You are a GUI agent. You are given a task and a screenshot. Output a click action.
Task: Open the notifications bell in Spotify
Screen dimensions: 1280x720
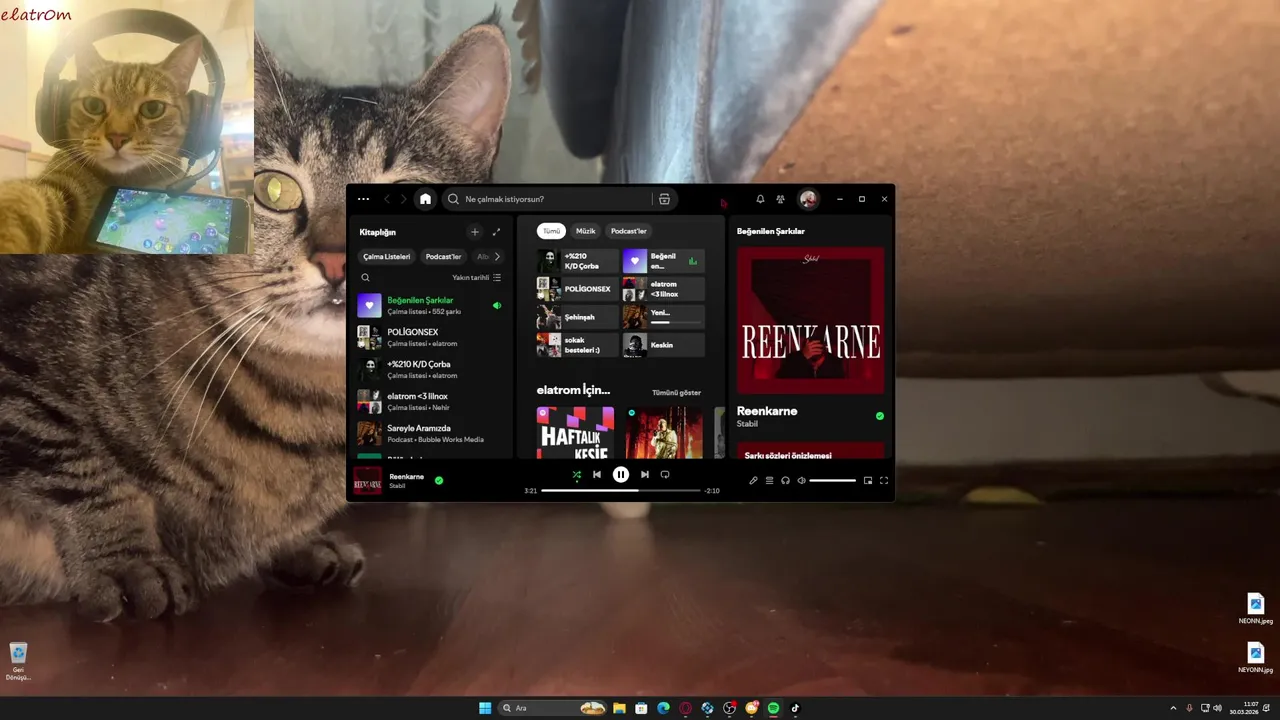pyautogui.click(x=760, y=199)
